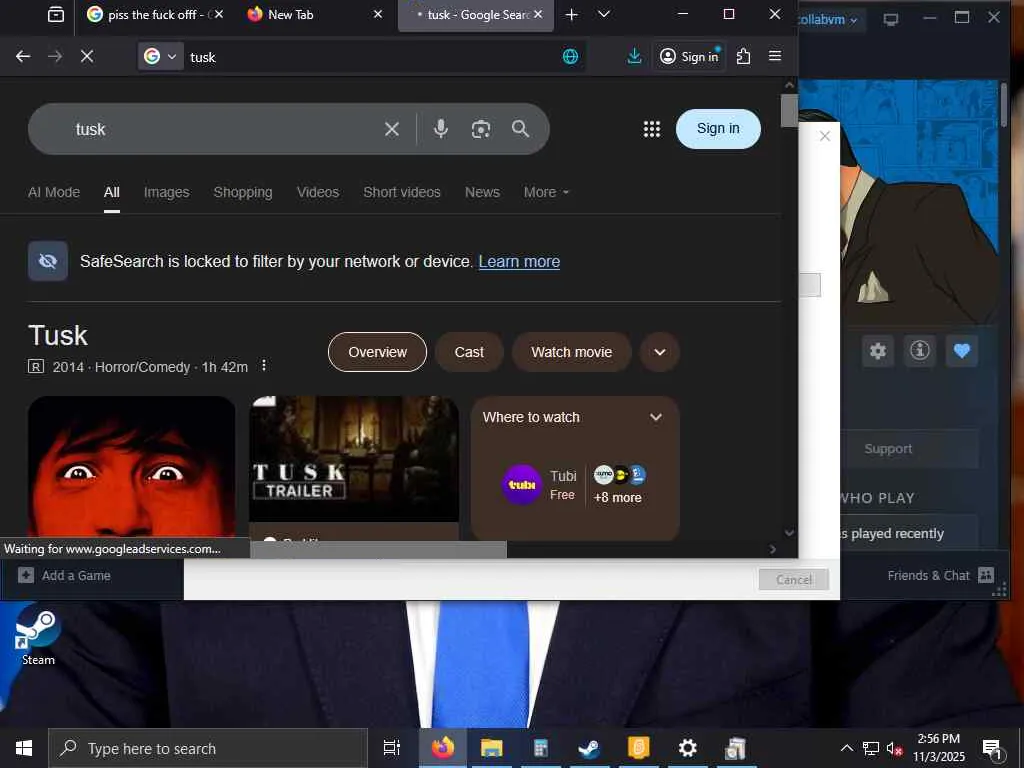Open File Explorer from taskbar
The image size is (1024, 768).
pos(492,748)
